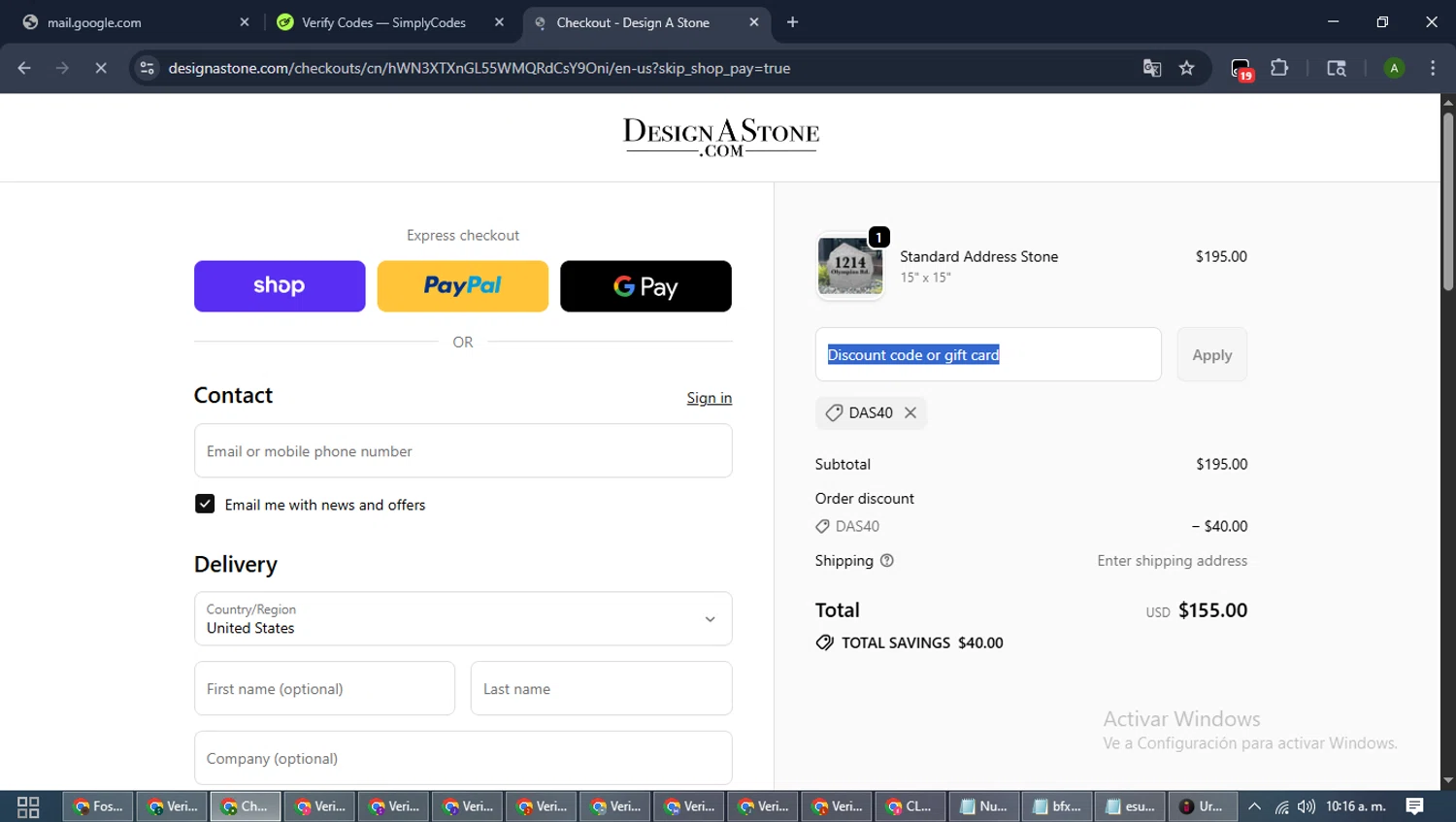This screenshot has height=822, width=1456.
Task: Click the Enter shipping address text
Action: tap(1173, 561)
